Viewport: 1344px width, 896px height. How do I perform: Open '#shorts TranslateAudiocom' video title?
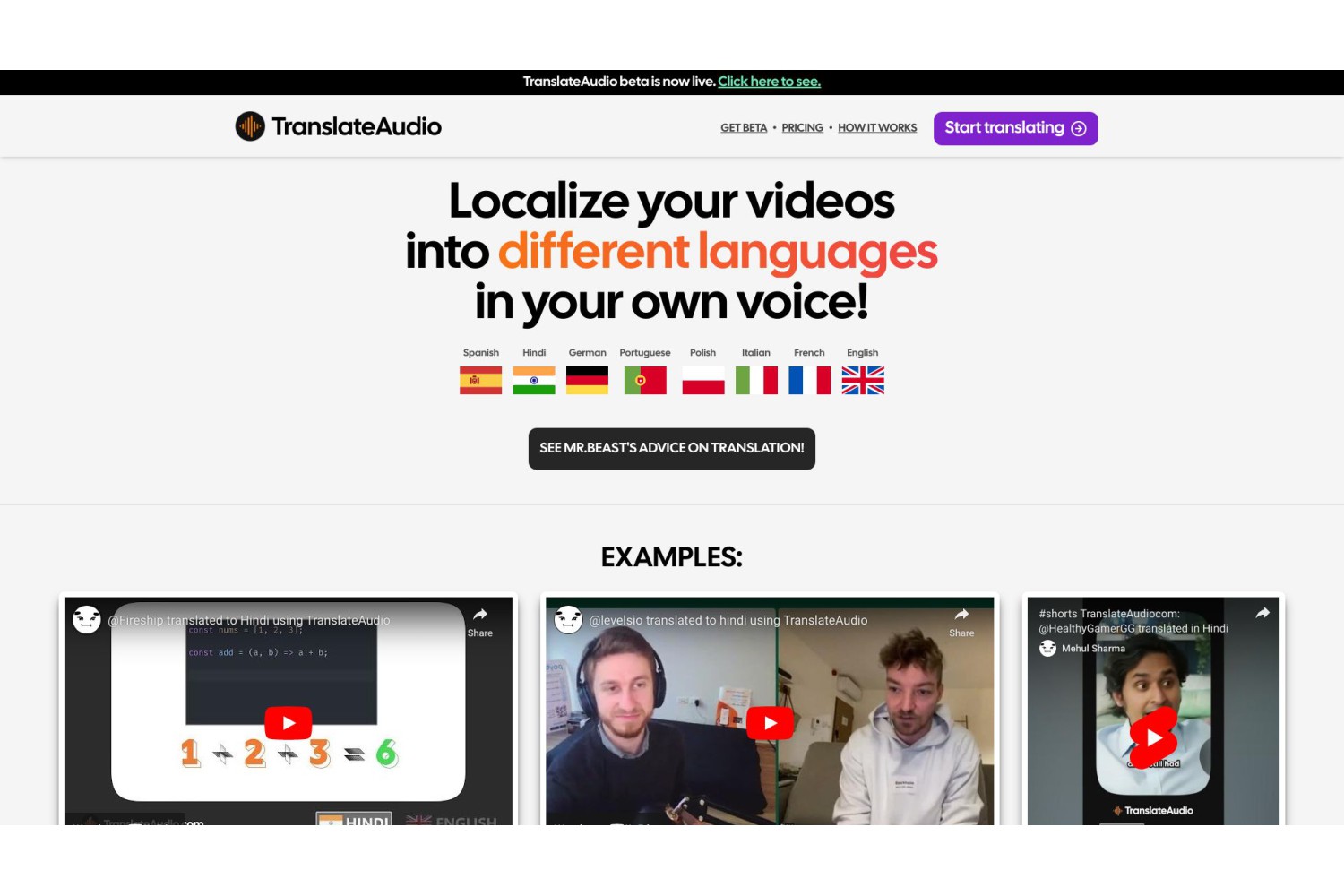pos(1133,621)
